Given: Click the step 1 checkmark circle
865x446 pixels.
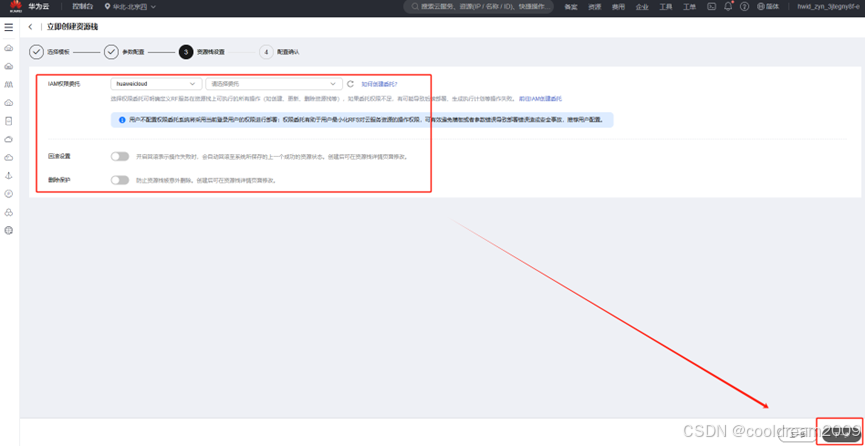Looking at the screenshot, I should click(36, 52).
